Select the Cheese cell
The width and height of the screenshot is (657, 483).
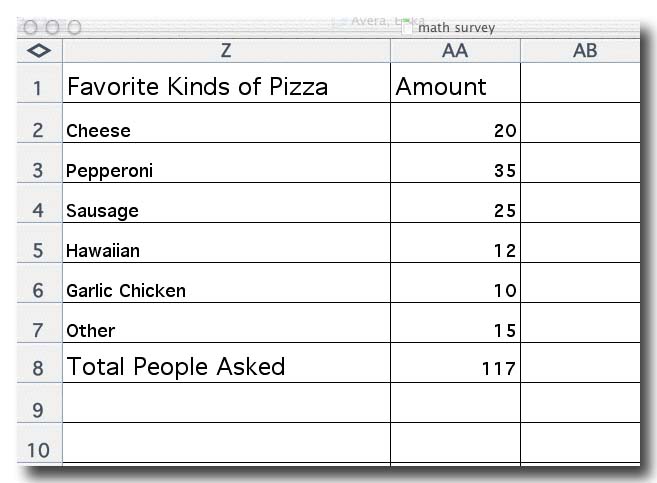(x=226, y=123)
